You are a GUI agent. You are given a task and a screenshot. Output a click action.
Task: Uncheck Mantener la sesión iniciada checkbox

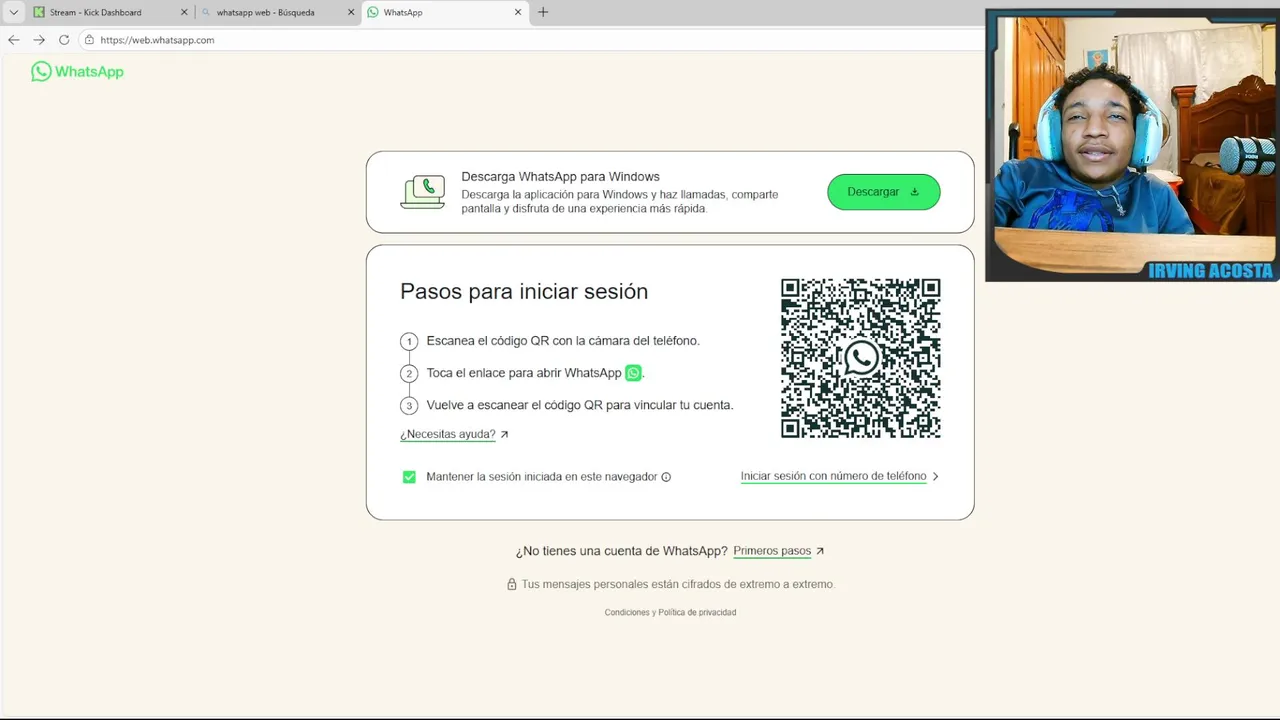pos(409,477)
